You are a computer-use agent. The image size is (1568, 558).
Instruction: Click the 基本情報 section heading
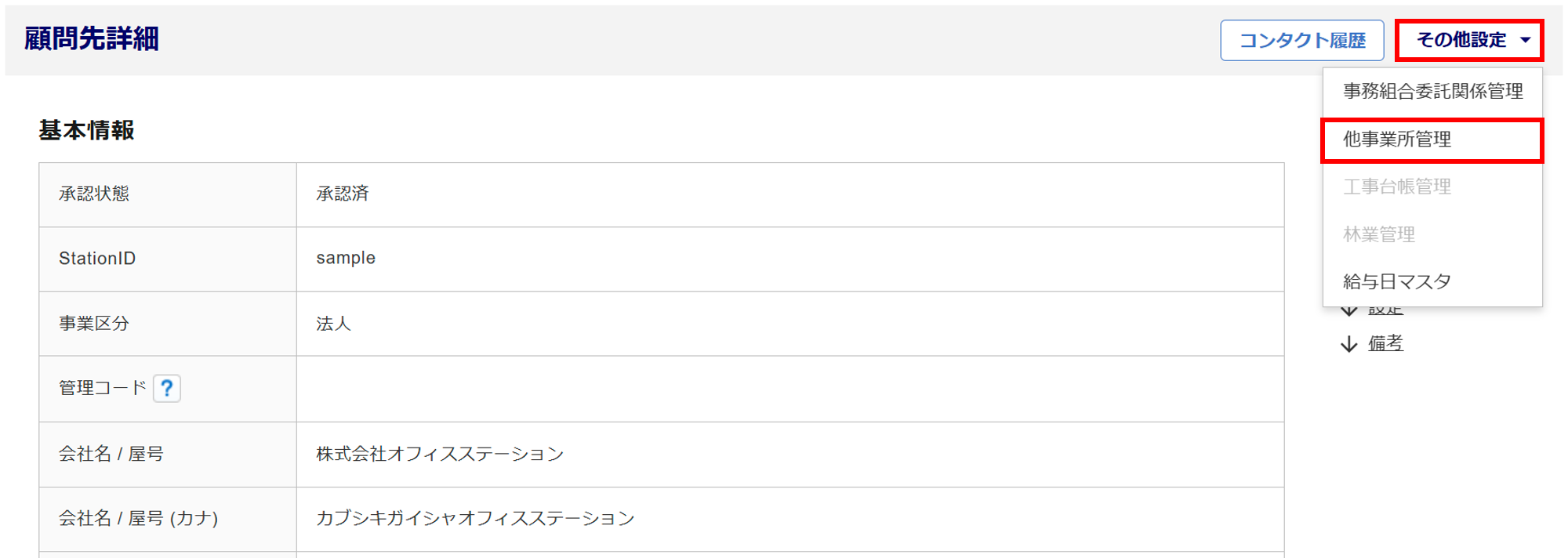click(x=86, y=130)
